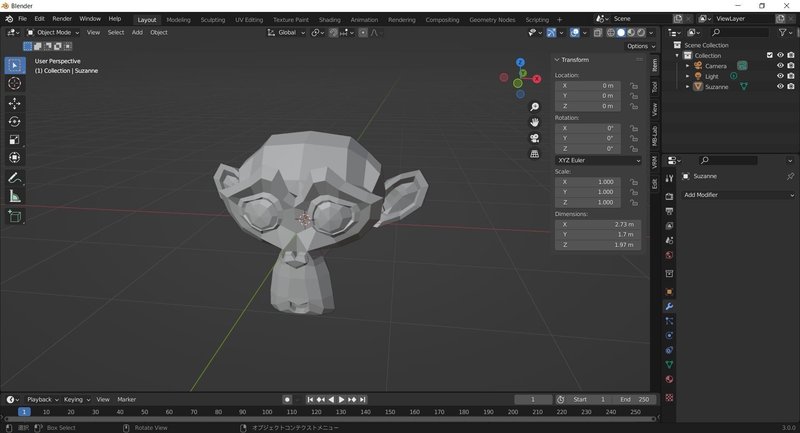Toggle Collection exclude checkbox

[769, 55]
